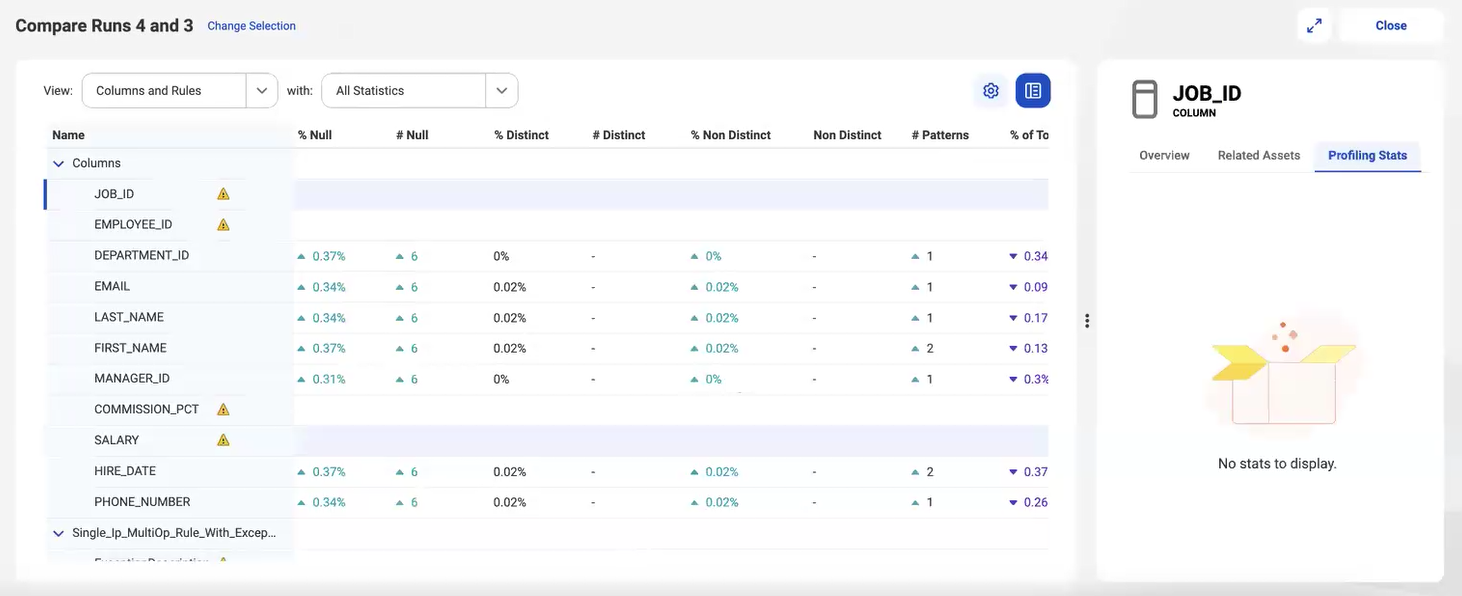Collapse the Single_Ip_MultiOp_Rule_With_Excep group
Viewport: 1462px width, 596px height.
pyautogui.click(x=58, y=533)
